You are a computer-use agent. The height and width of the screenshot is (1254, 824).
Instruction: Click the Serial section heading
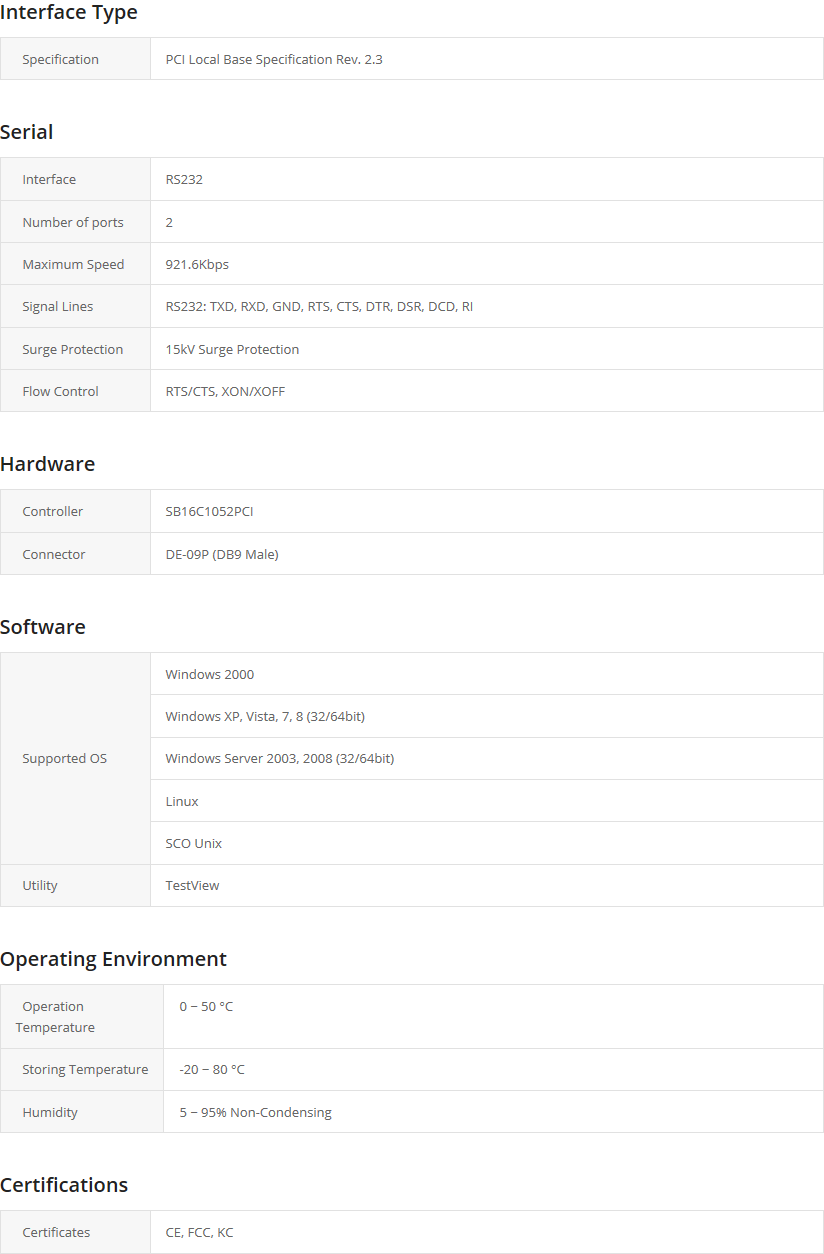tap(27, 132)
